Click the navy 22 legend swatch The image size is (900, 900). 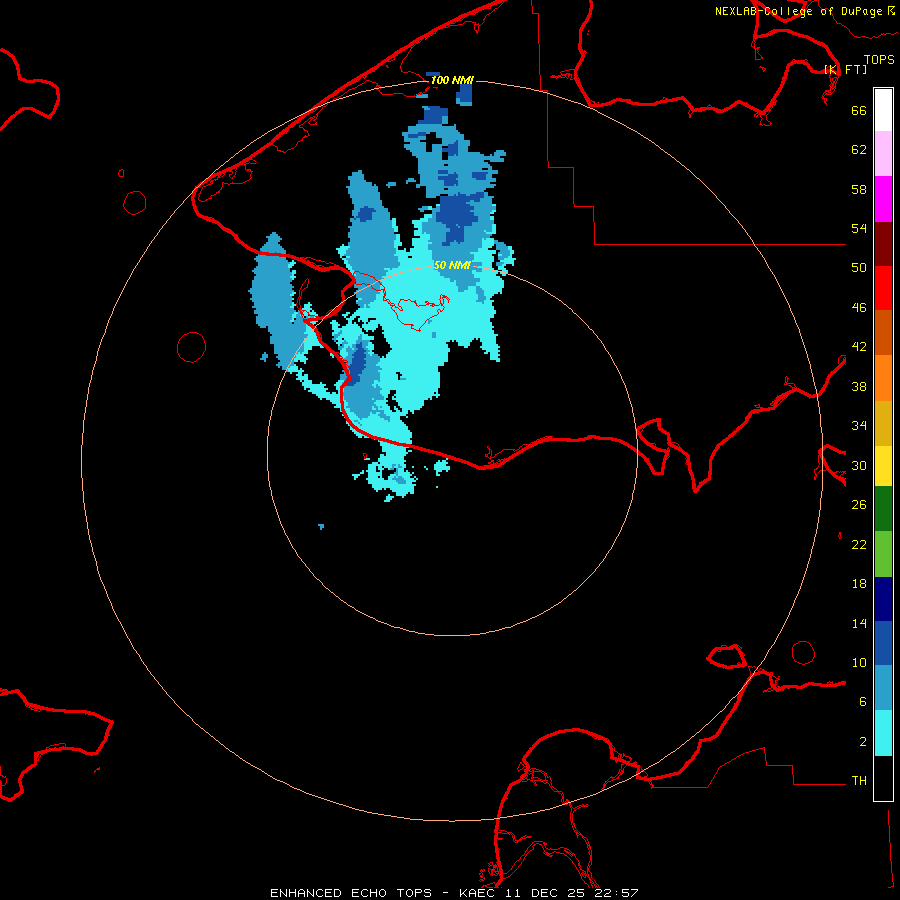(x=883, y=599)
